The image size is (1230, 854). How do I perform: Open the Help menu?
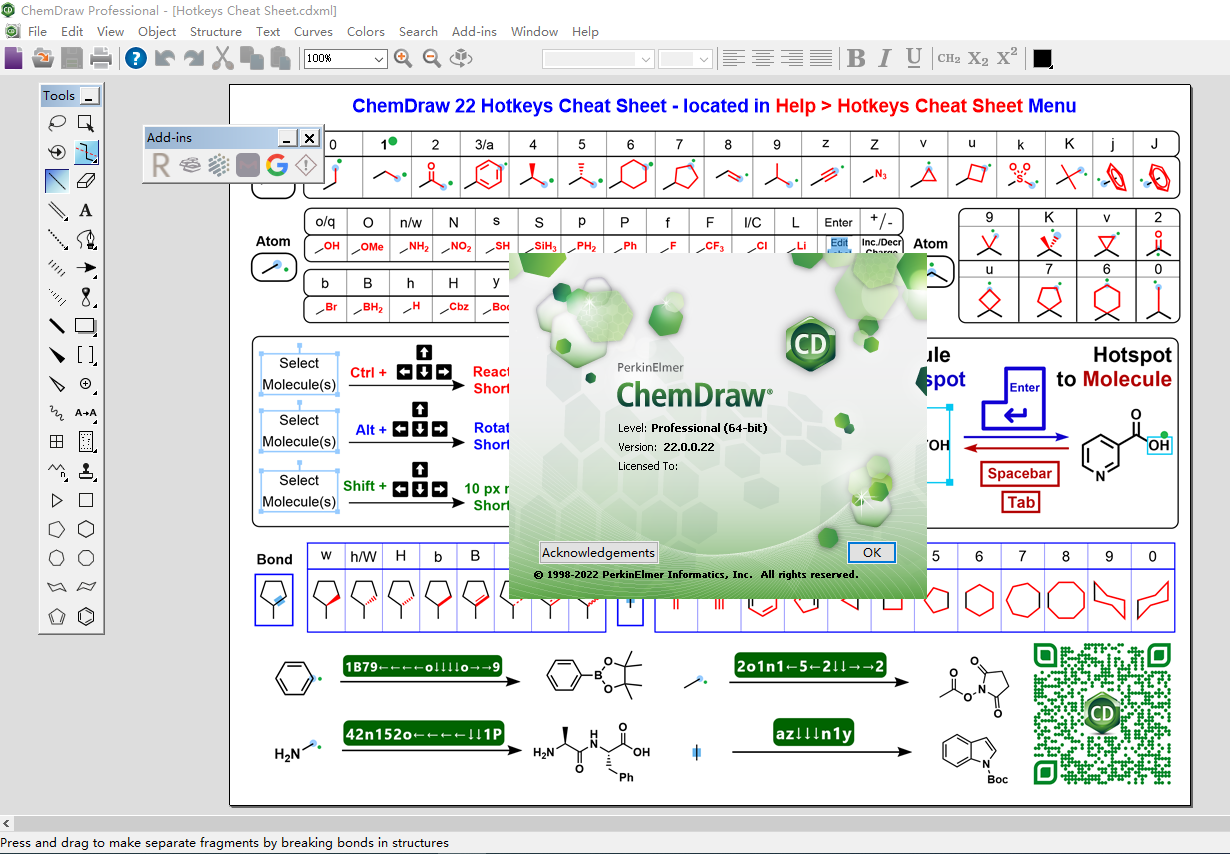click(x=585, y=32)
